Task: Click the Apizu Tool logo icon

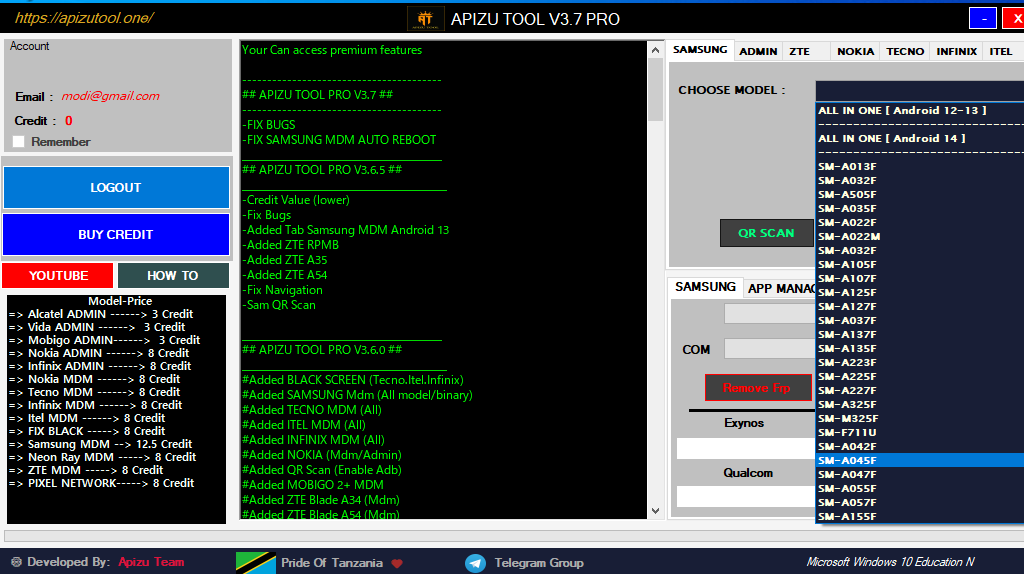Action: pyautogui.click(x=425, y=19)
